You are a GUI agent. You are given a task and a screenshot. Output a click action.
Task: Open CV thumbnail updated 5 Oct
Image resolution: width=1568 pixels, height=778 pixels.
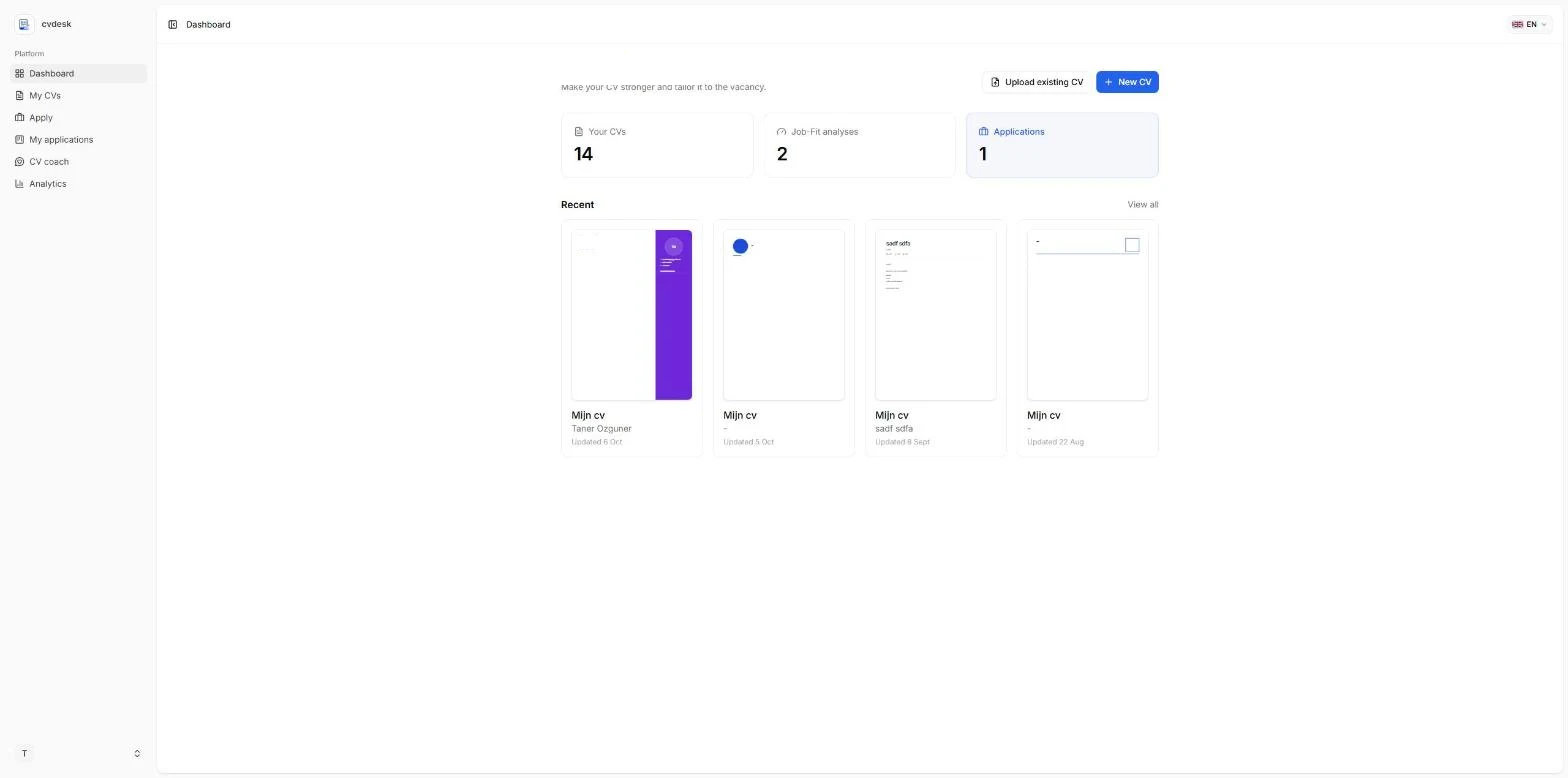pos(784,315)
